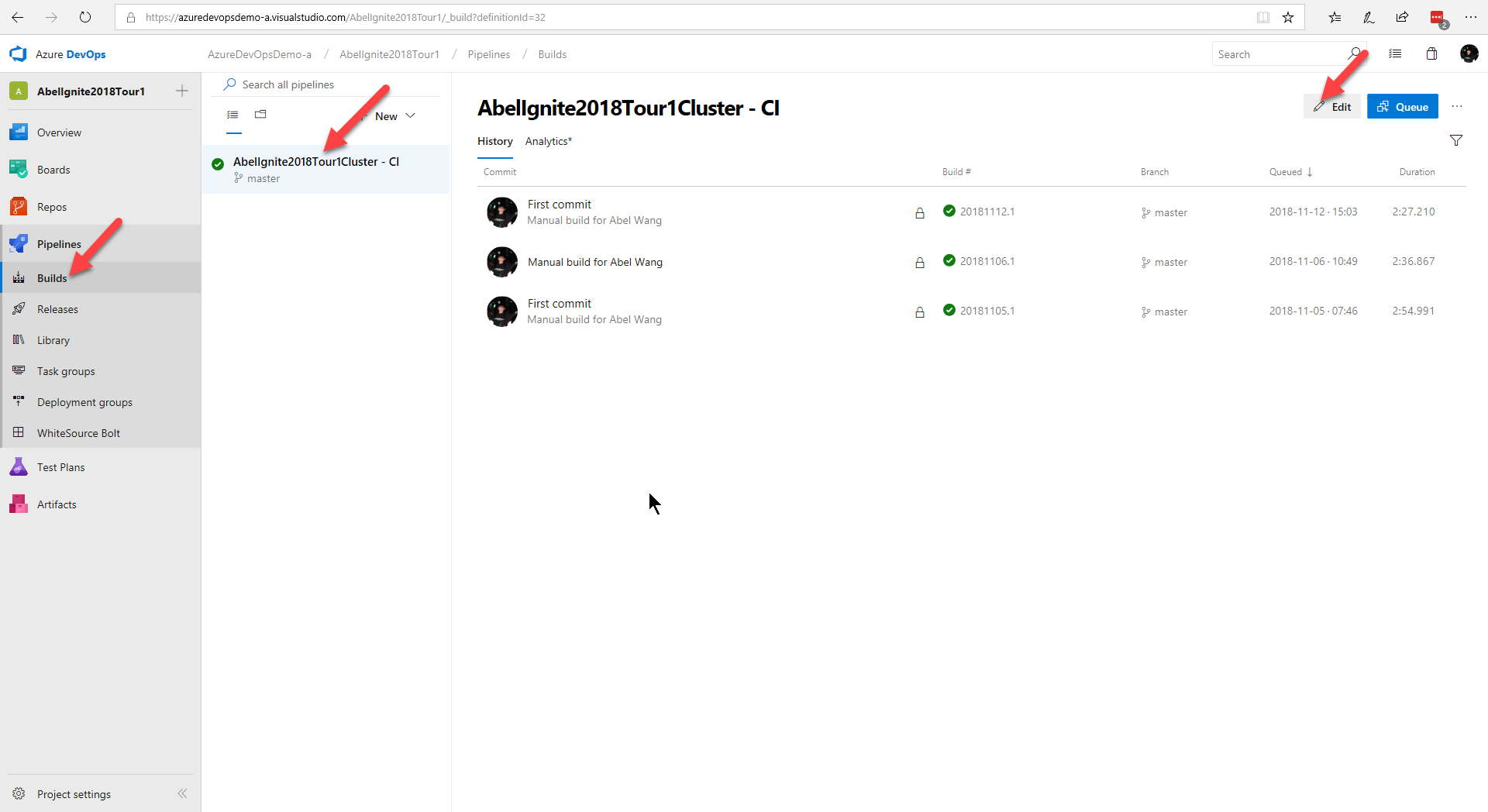
Task: Open the Task groups icon
Action: (19, 371)
